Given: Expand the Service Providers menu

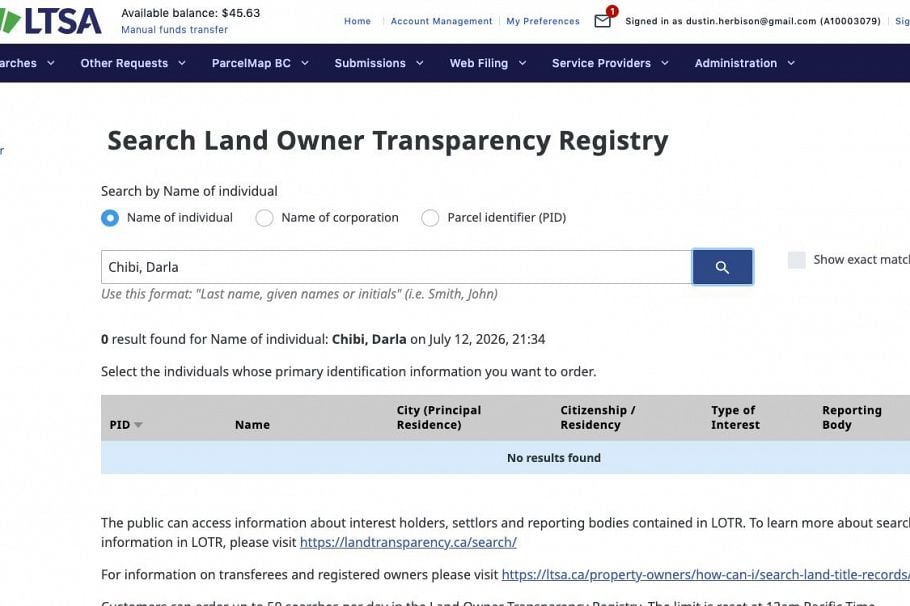Looking at the screenshot, I should point(610,63).
